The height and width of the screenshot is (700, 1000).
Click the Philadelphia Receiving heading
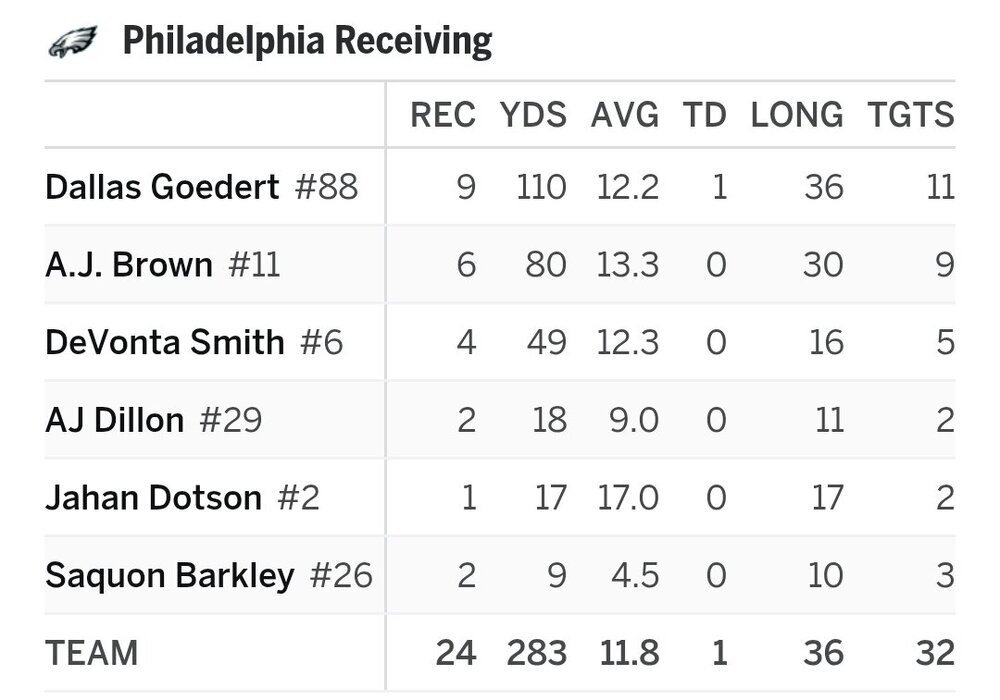[x=307, y=42]
